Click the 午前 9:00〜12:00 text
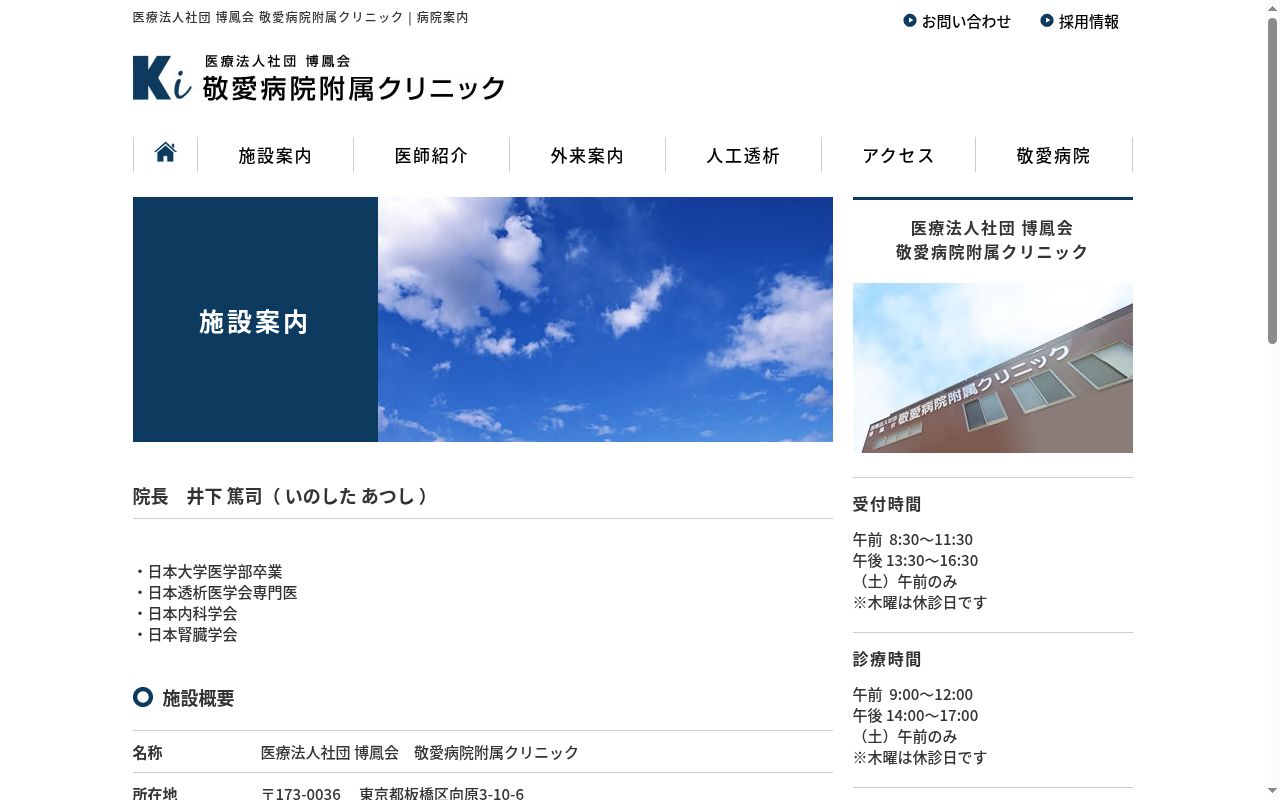The height and width of the screenshot is (800, 1280). pos(913,694)
